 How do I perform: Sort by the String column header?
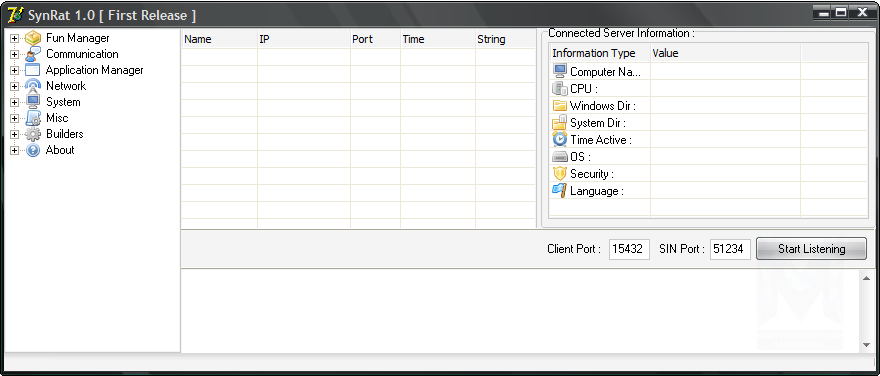[x=506, y=39]
